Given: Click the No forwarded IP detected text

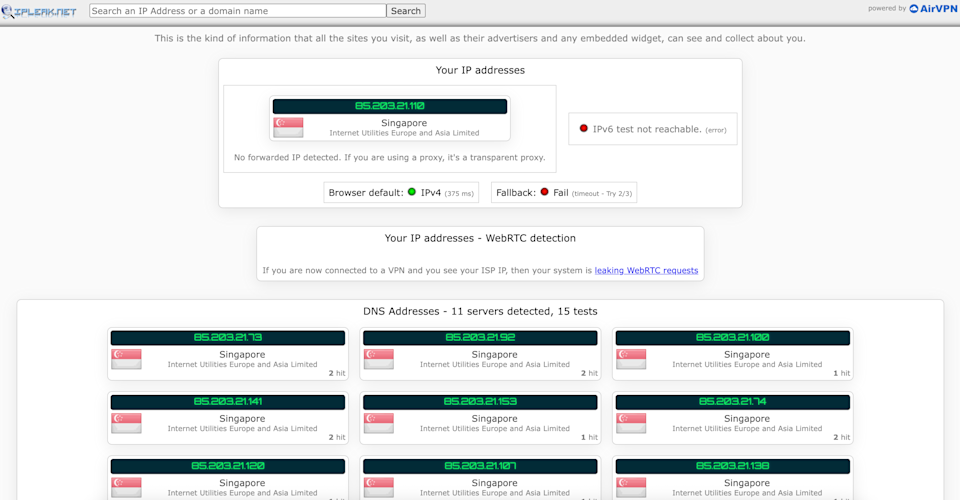Looking at the screenshot, I should coord(389,157).
